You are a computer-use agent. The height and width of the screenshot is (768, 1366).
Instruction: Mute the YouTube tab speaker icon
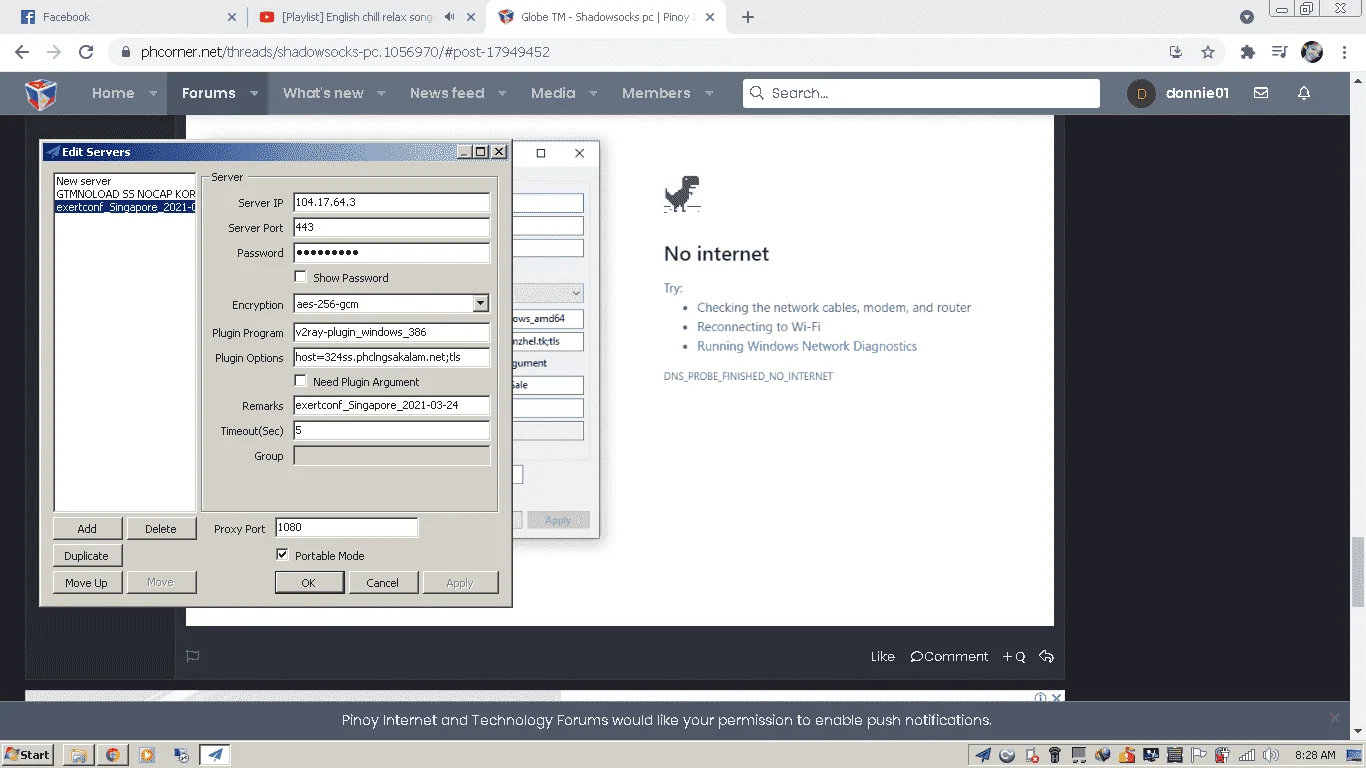point(450,17)
